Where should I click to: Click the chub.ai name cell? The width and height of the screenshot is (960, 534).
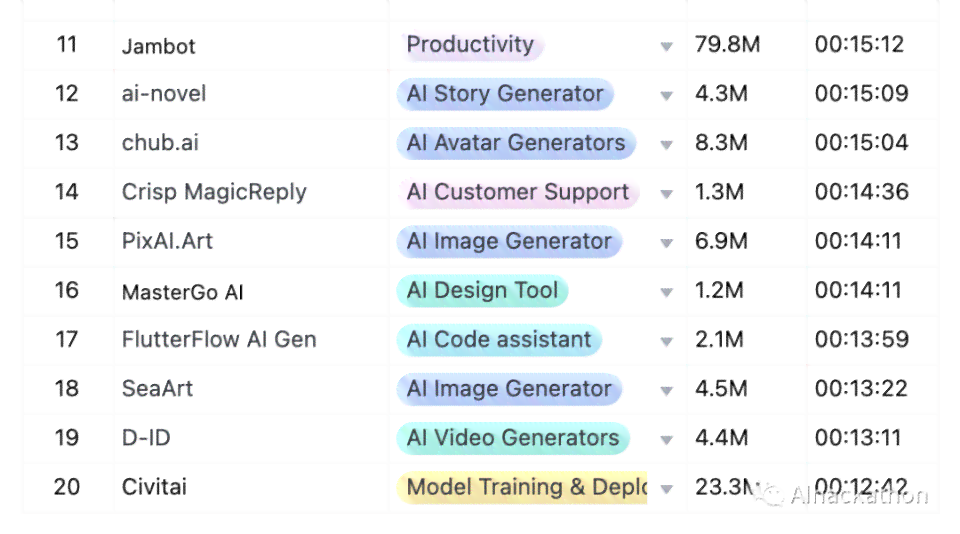[160, 143]
